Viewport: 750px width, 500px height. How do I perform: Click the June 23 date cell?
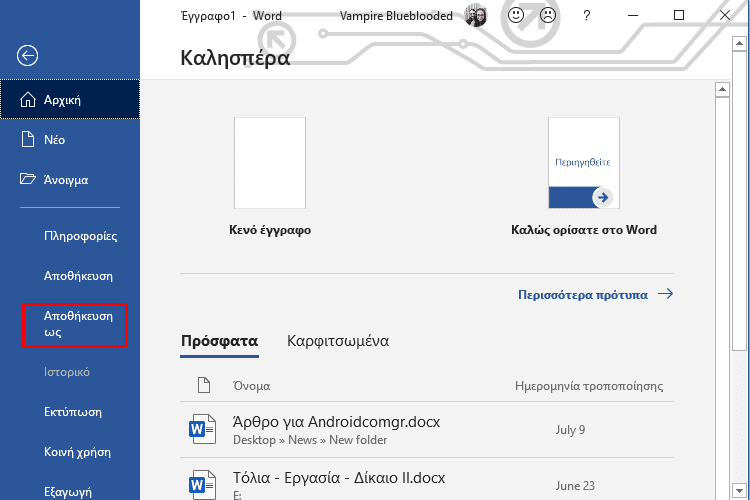(575, 486)
